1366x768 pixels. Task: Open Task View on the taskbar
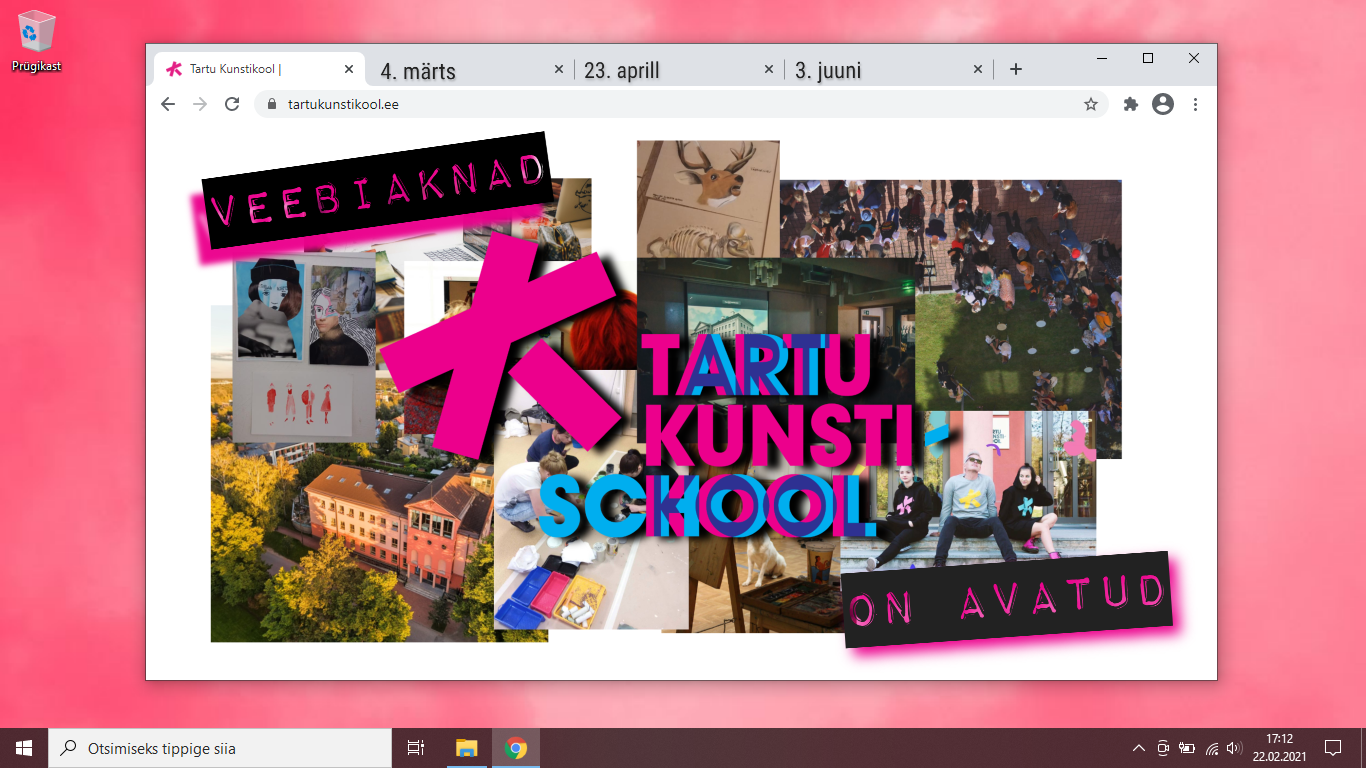(416, 748)
